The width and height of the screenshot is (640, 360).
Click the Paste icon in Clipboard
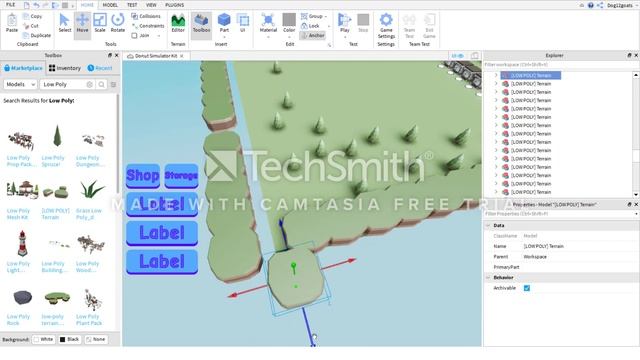(x=12, y=23)
